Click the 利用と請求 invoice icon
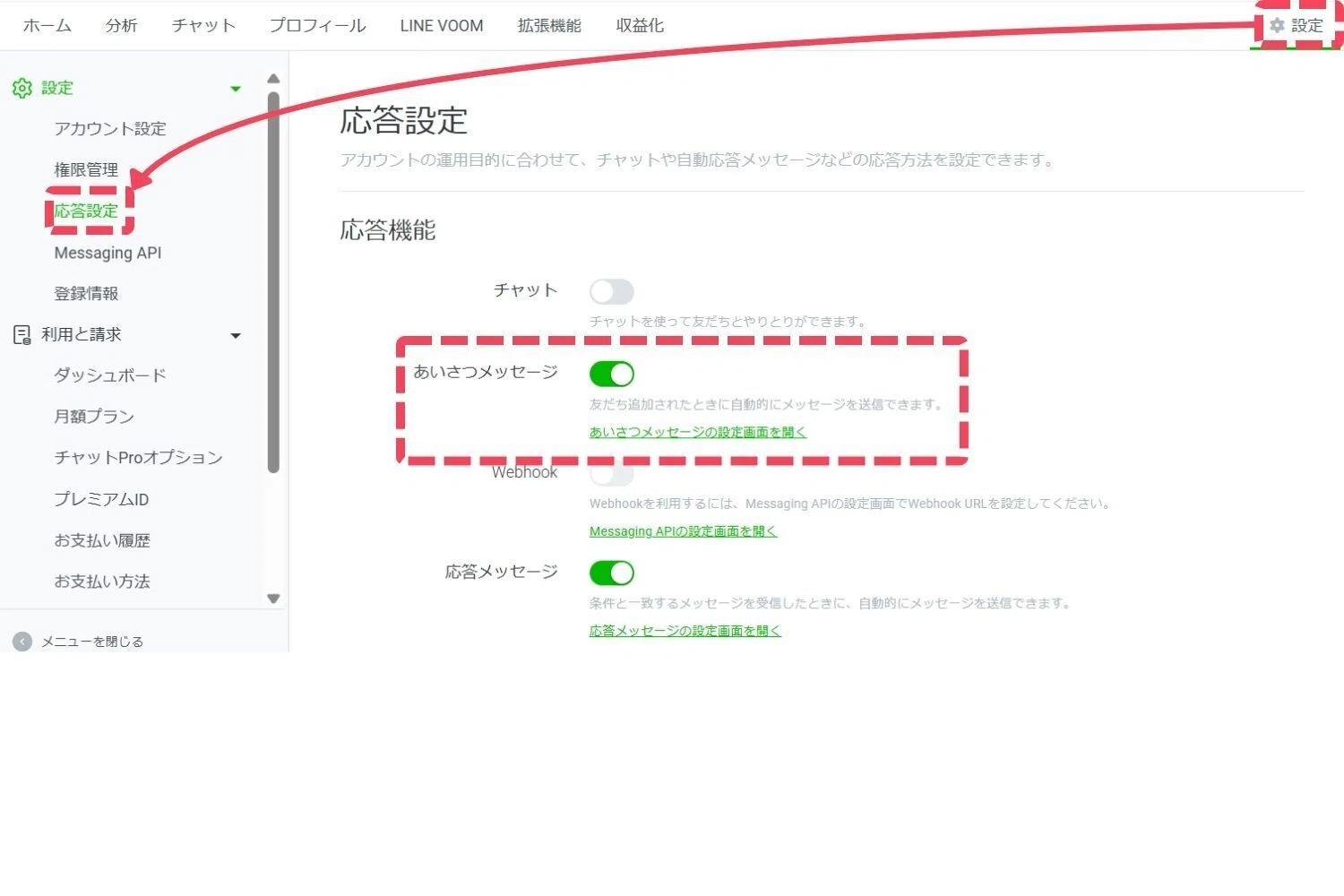 click(x=22, y=335)
